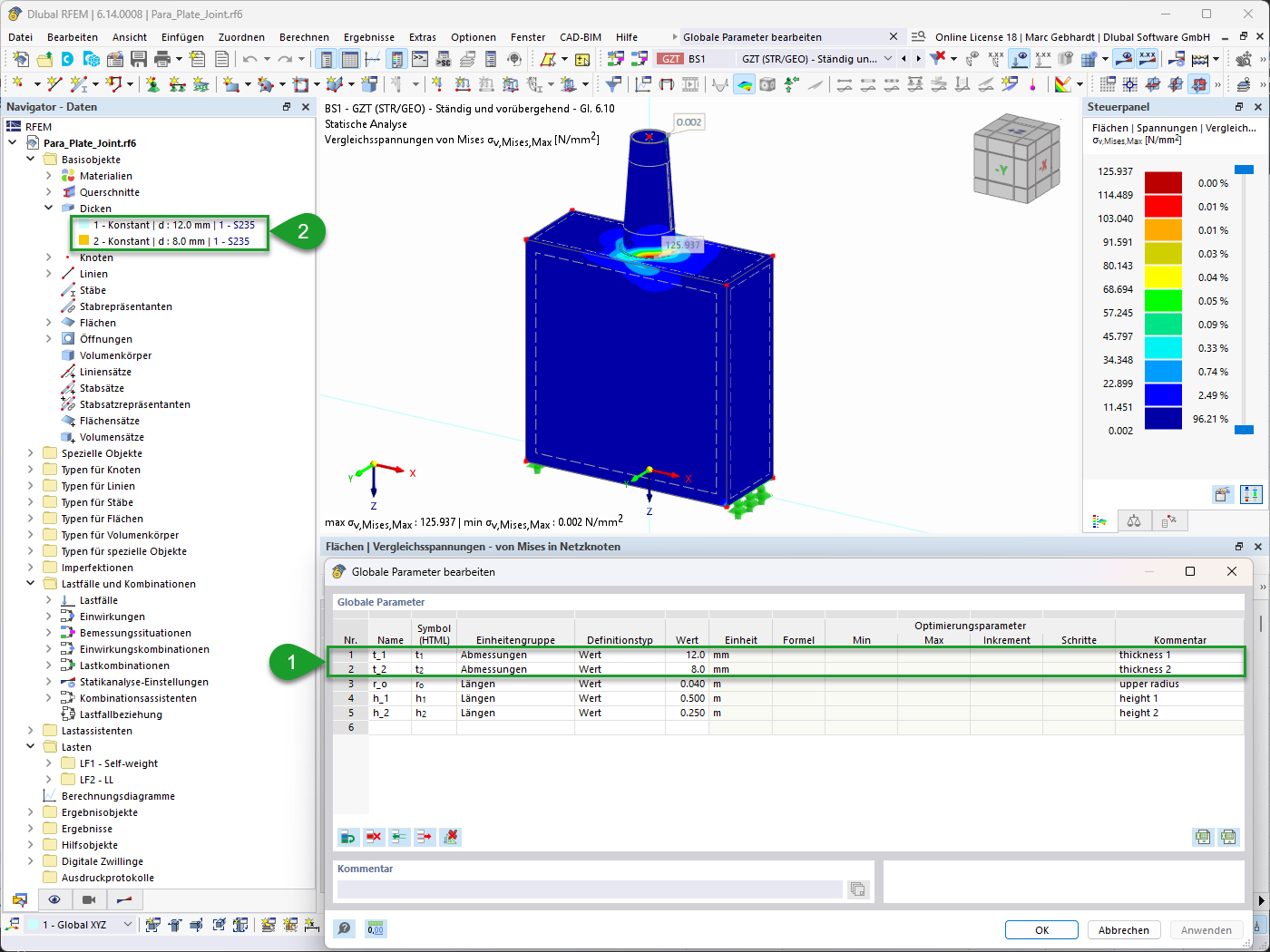Click OK in Globale Parameter dialog
1270x952 pixels.
pos(1041,930)
